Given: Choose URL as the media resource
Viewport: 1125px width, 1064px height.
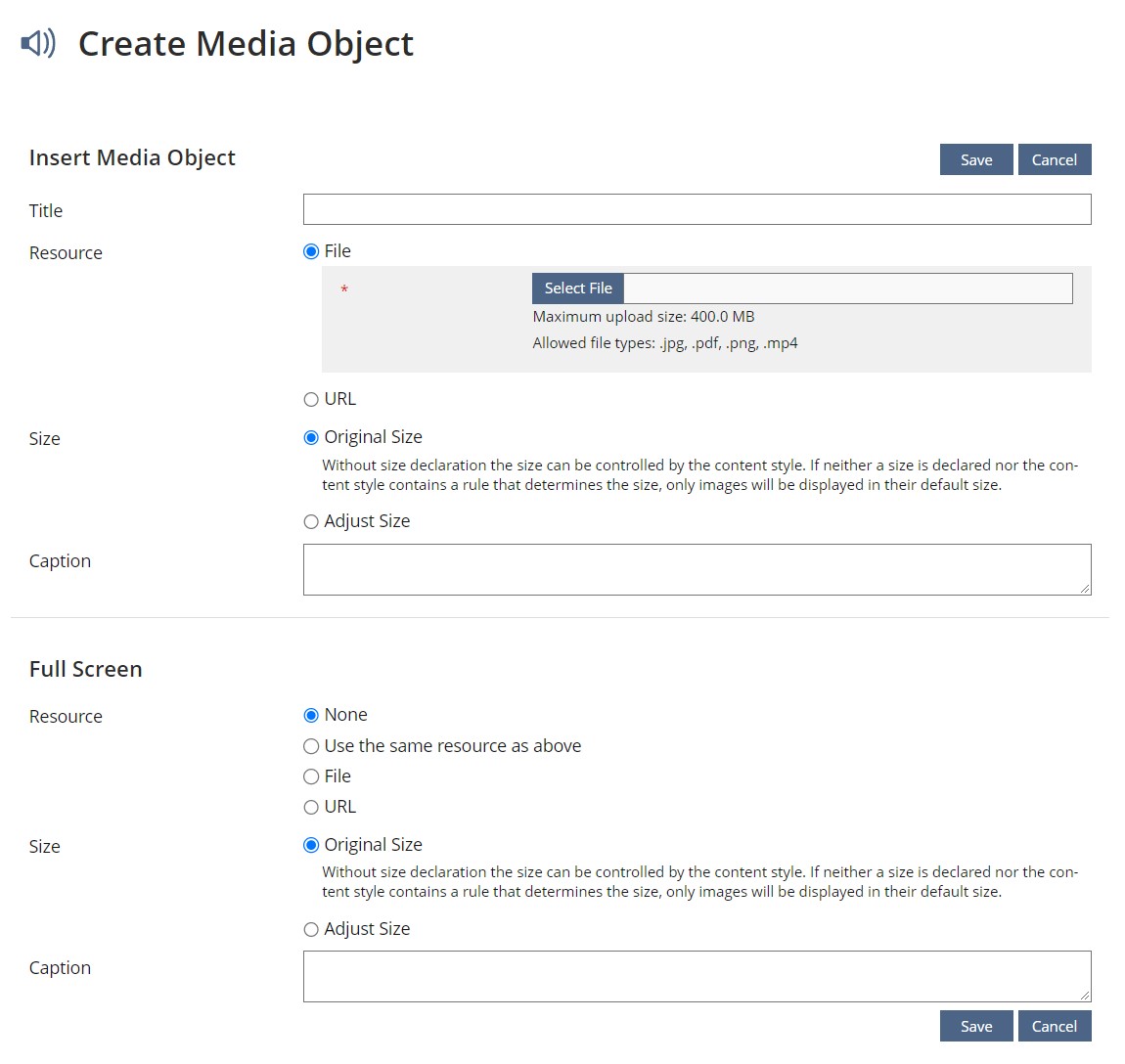Looking at the screenshot, I should tap(311, 399).
